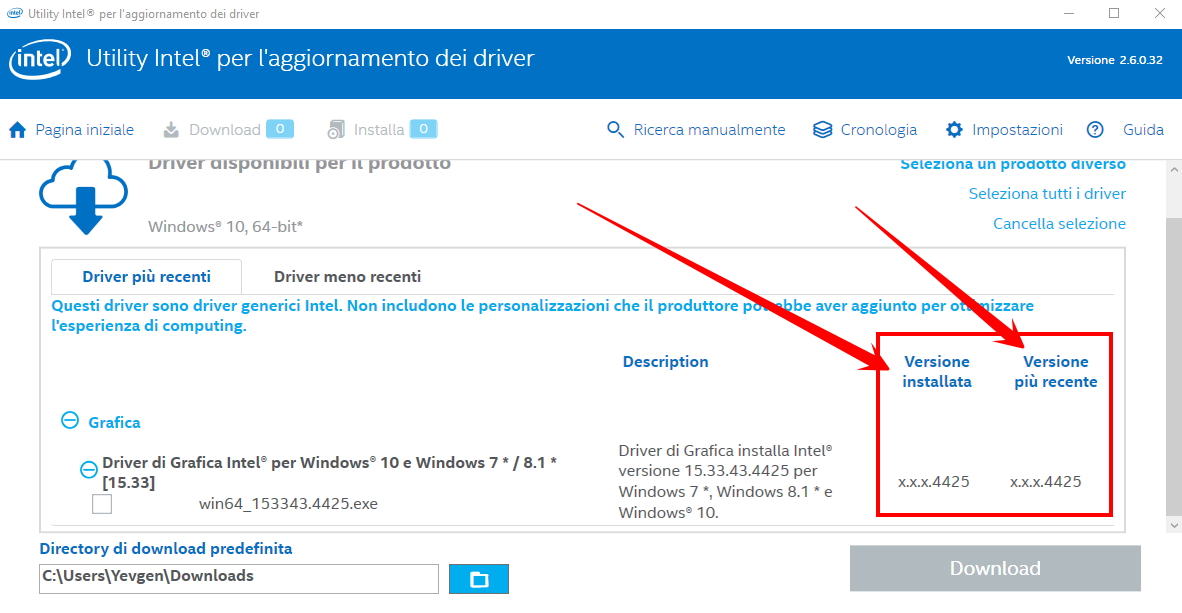This screenshot has width=1182, height=613.
Task: Click the Description column header
Action: coord(666,362)
